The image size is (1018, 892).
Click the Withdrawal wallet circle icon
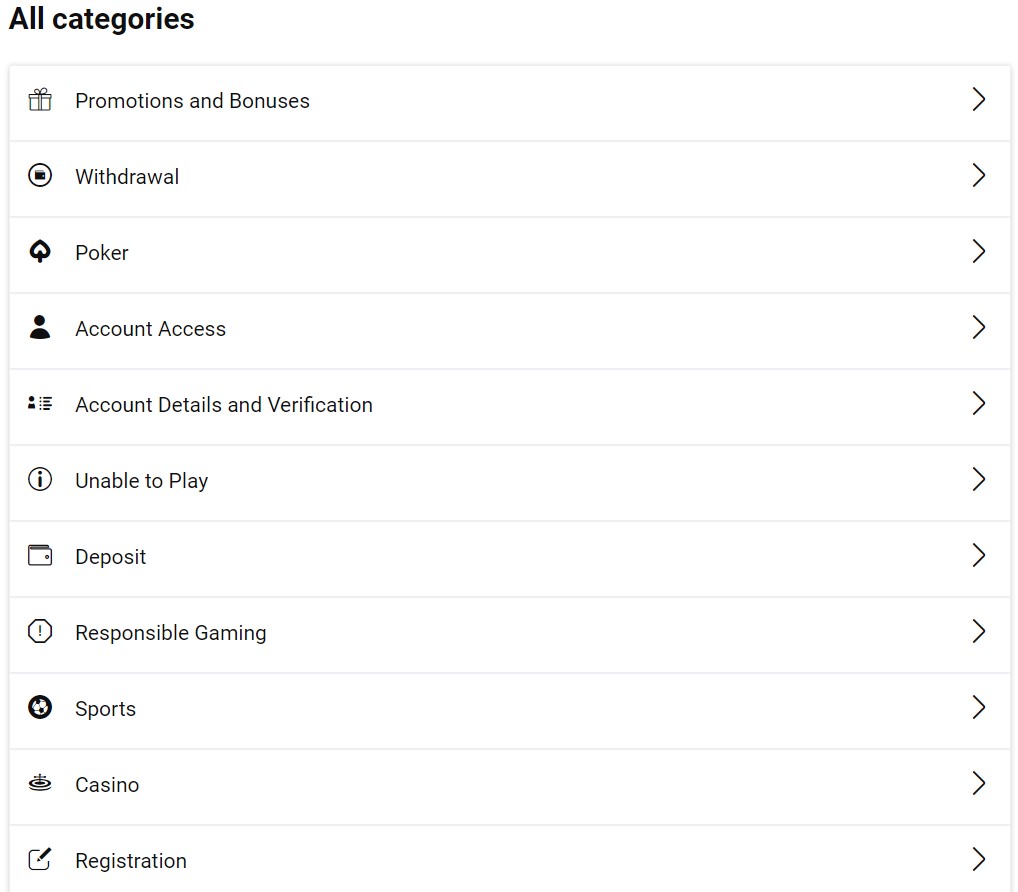[40, 176]
